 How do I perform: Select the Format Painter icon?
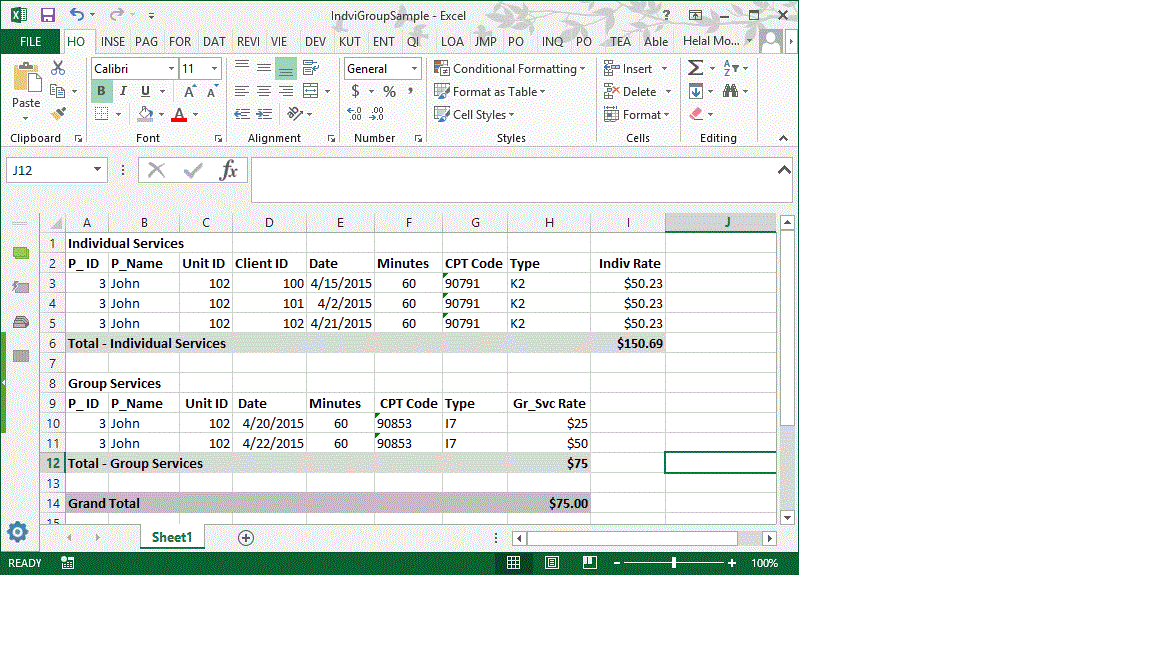point(57,112)
